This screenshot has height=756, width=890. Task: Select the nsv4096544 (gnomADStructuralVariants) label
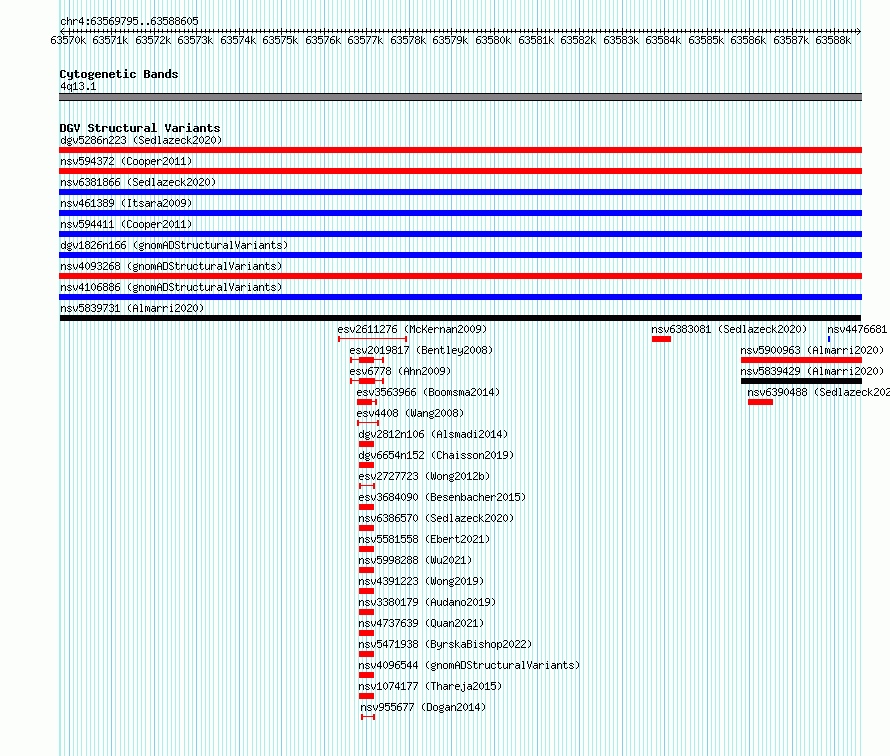coord(469,665)
